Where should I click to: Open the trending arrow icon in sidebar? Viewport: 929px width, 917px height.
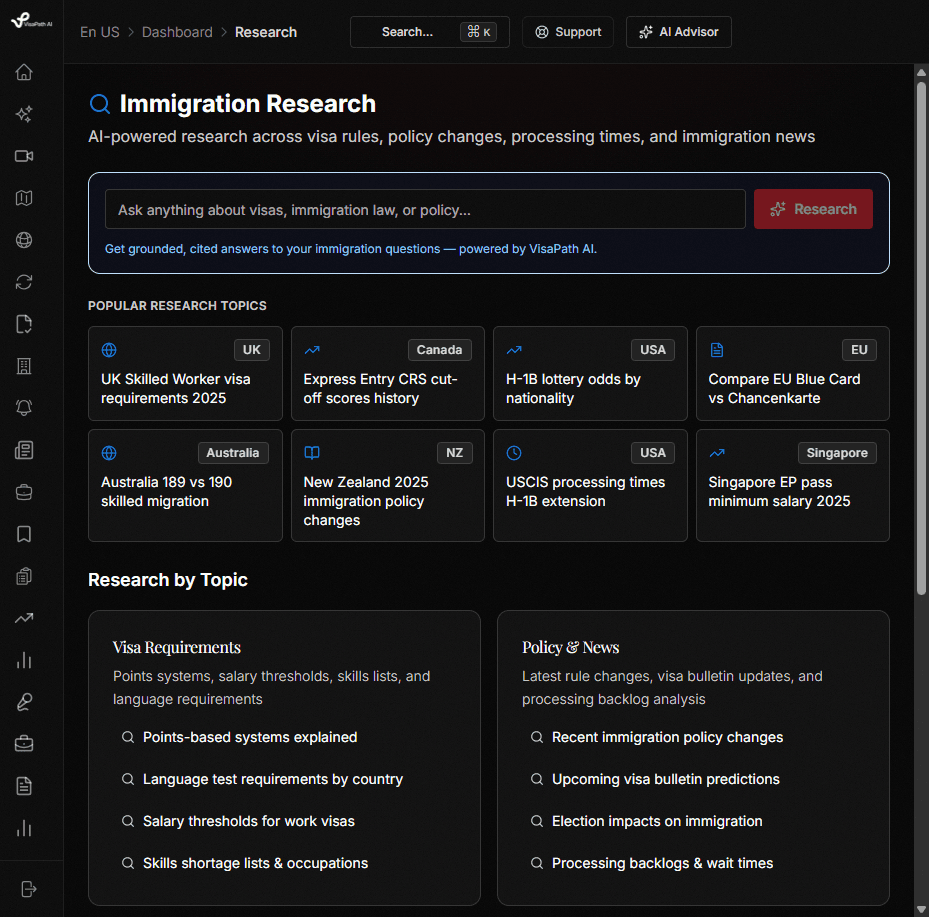coord(24,618)
